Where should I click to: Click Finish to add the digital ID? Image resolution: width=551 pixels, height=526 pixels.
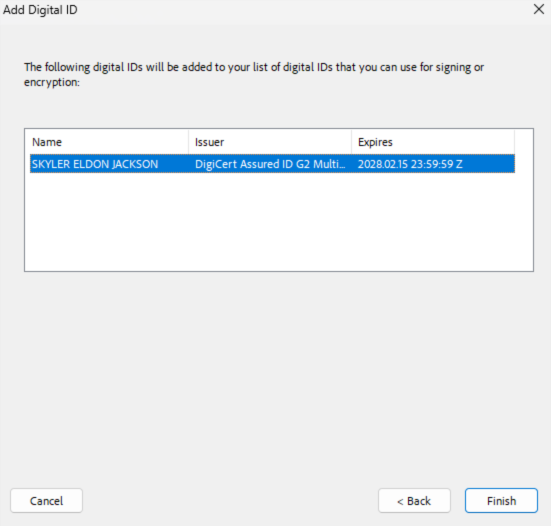501,500
